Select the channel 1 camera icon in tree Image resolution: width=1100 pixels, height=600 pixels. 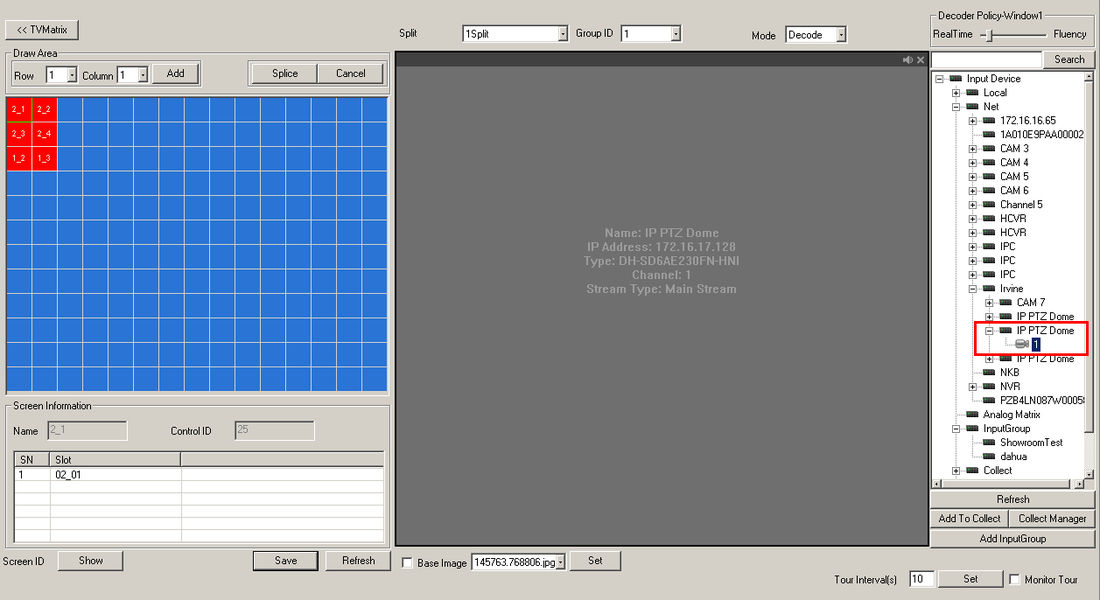pos(1021,344)
